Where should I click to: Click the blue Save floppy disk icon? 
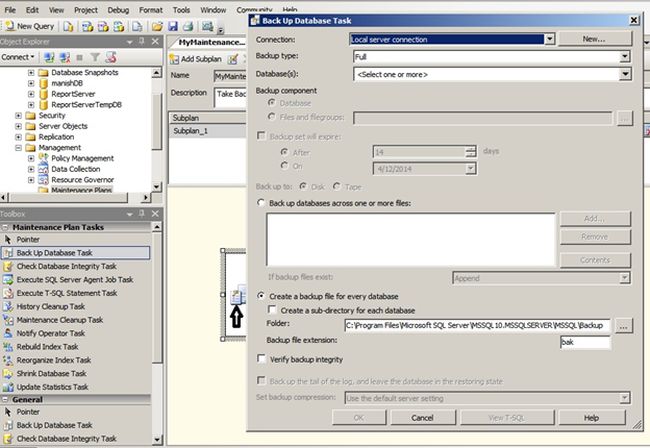coord(172,27)
